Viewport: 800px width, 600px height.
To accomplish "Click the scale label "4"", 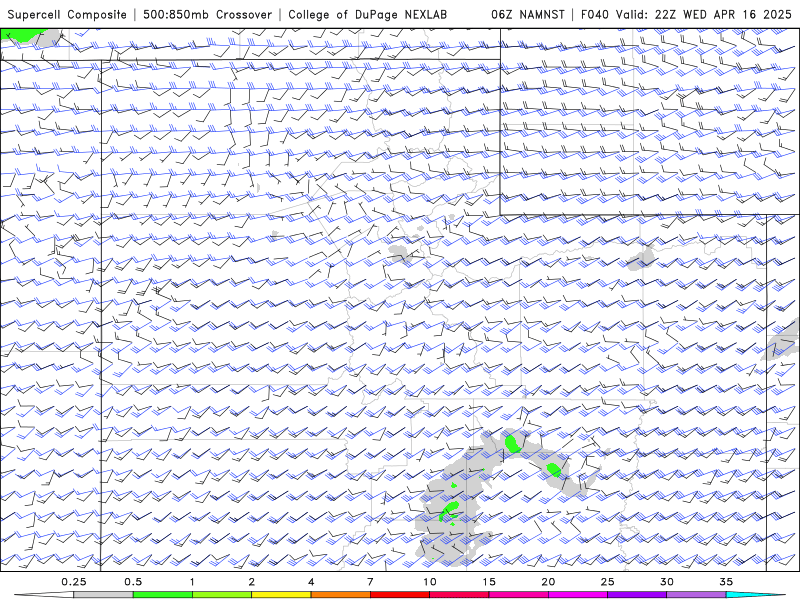I will 311,582.
